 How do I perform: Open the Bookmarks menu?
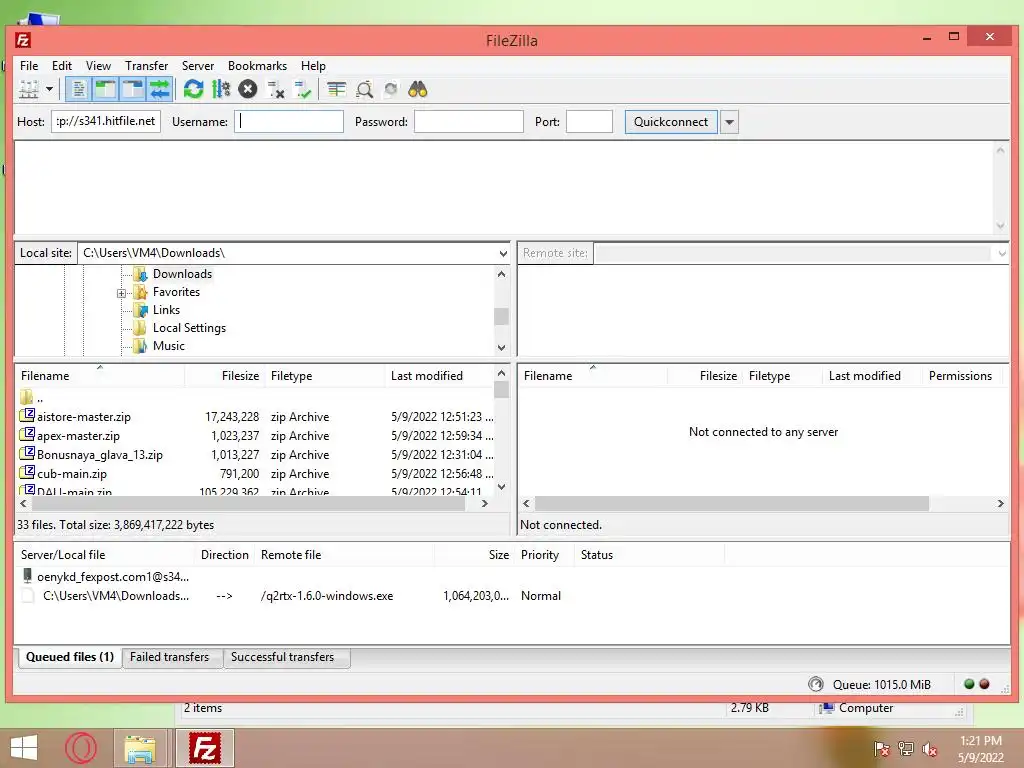click(257, 66)
